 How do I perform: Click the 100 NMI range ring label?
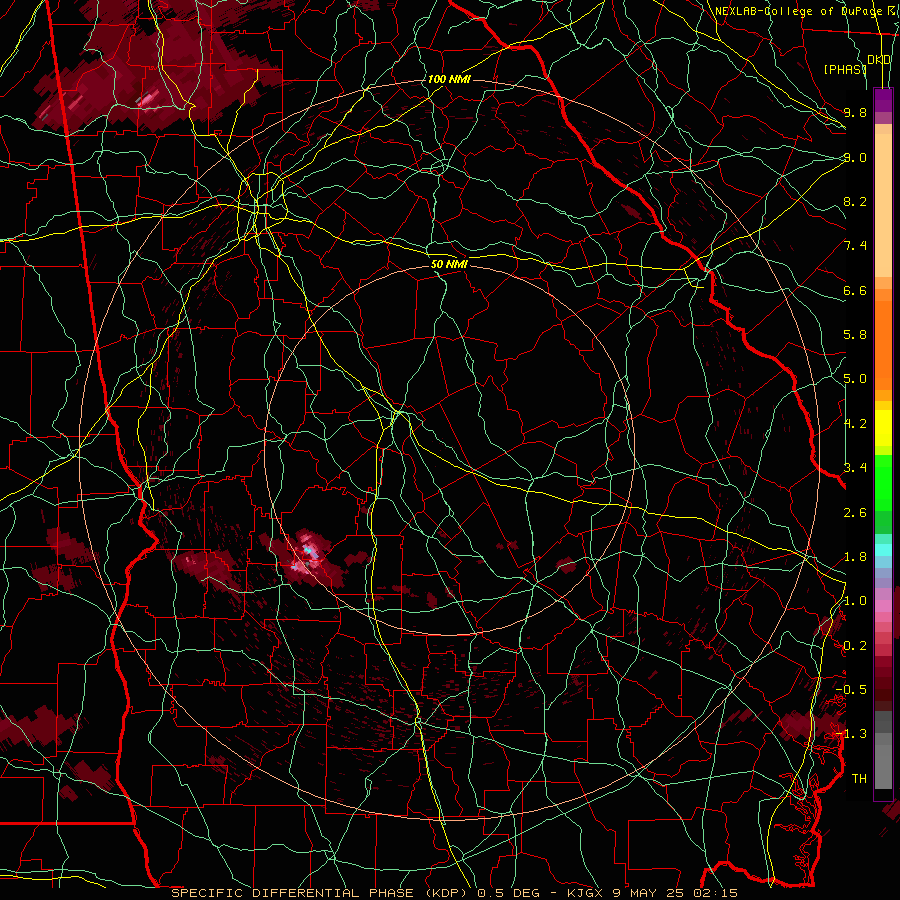pos(449,79)
